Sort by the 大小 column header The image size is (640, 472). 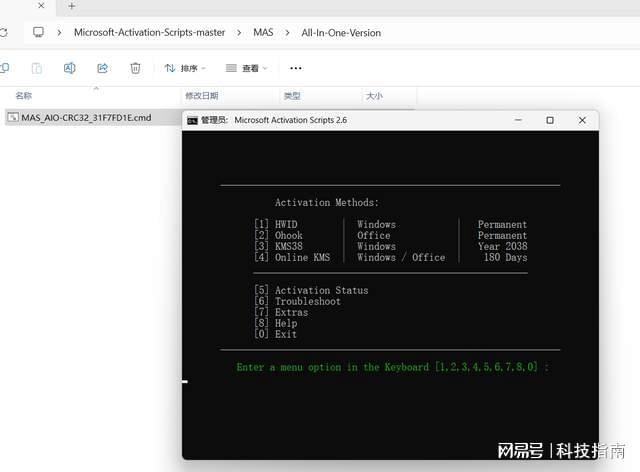pos(374,96)
